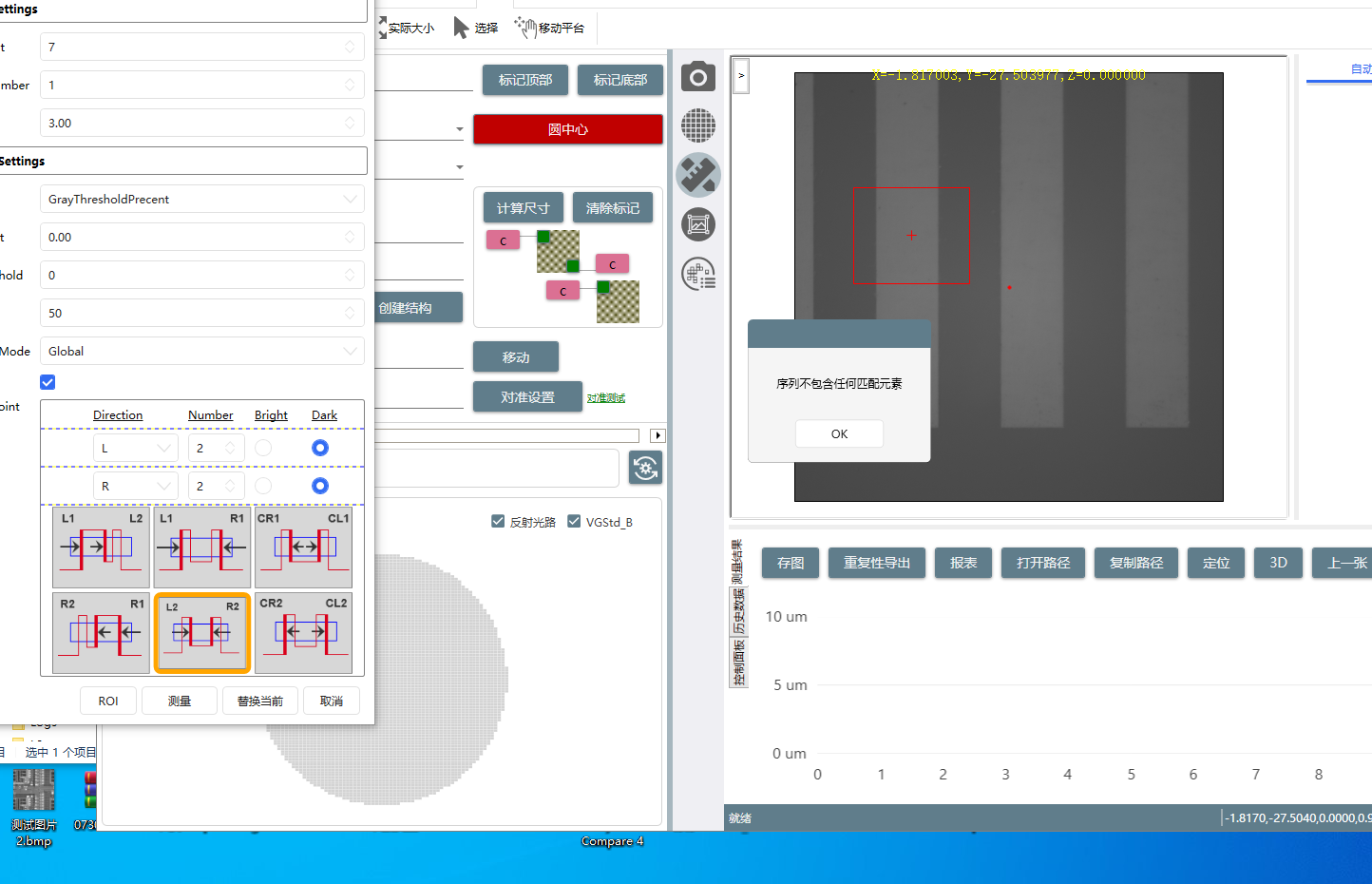Switch to the 控制面板 vertical tab
The height and width of the screenshot is (884, 1372).
(x=738, y=663)
